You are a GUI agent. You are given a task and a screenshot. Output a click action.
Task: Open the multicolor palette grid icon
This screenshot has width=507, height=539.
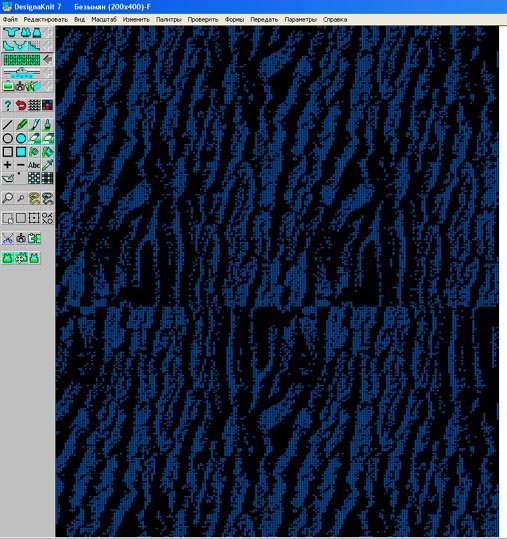click(x=47, y=105)
